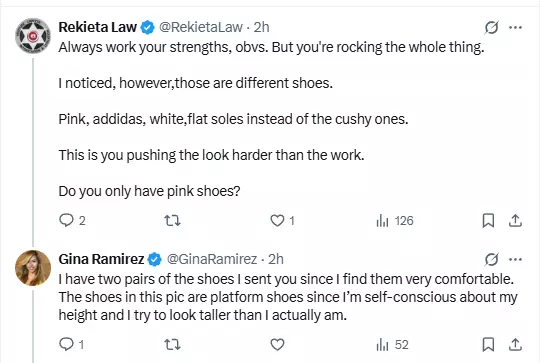Share Rekieta Law's tweet
Screen dimensions: 540x363
pos(515,220)
